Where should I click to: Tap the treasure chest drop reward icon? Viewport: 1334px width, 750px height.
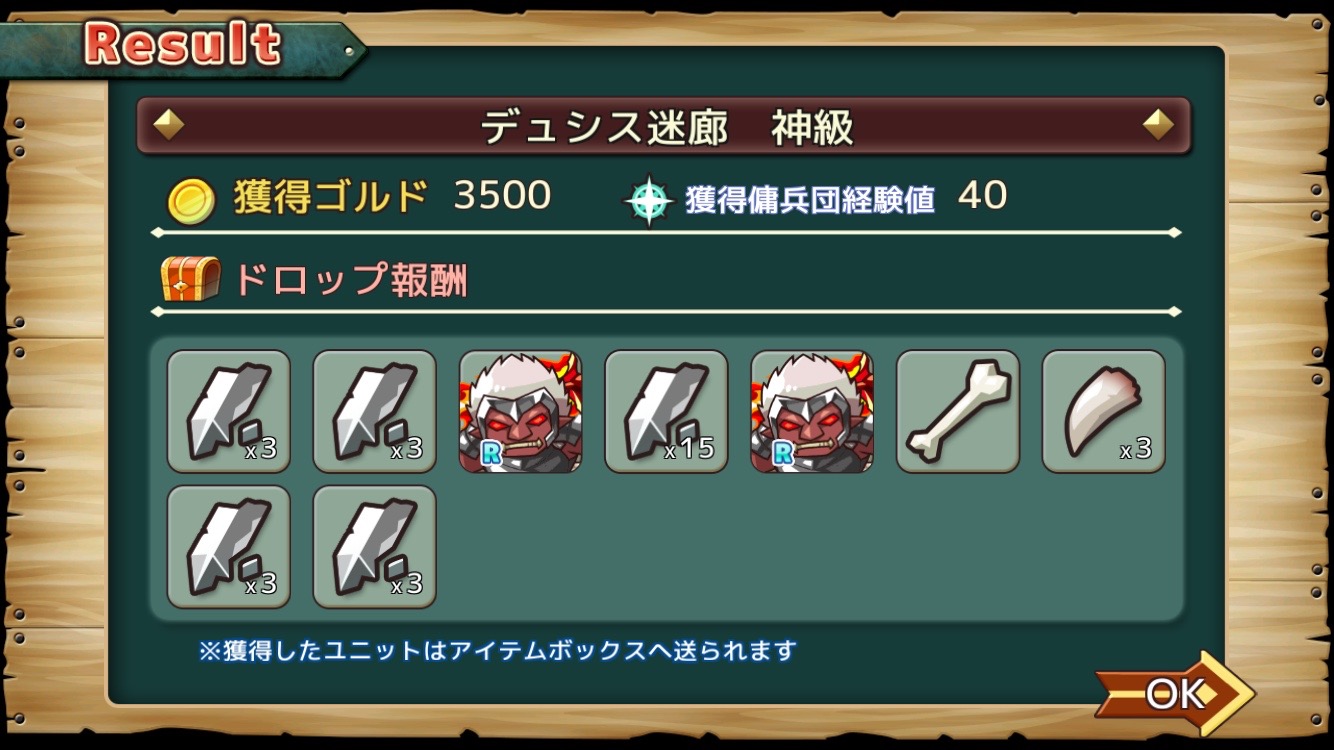coord(190,279)
